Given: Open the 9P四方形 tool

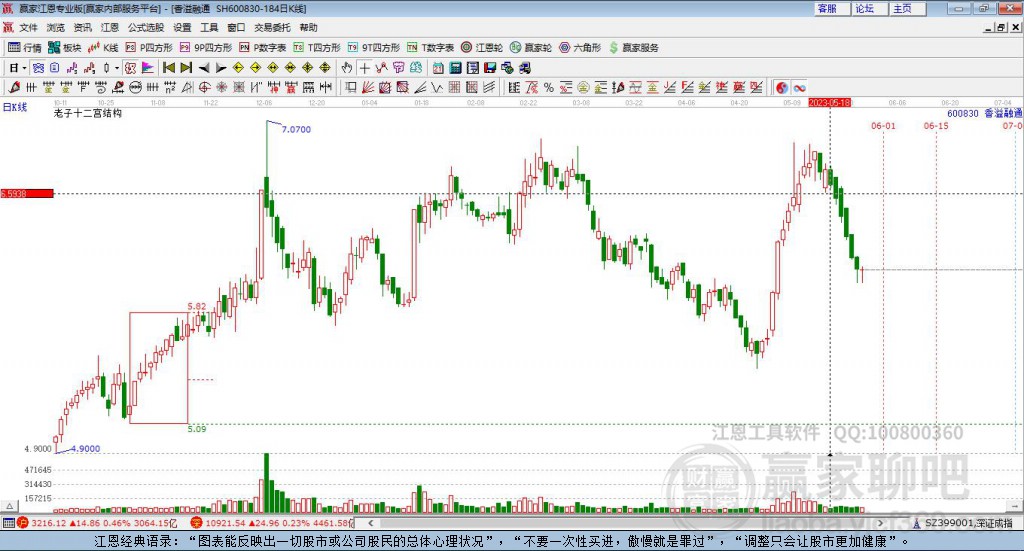Looking at the screenshot, I should [206, 48].
